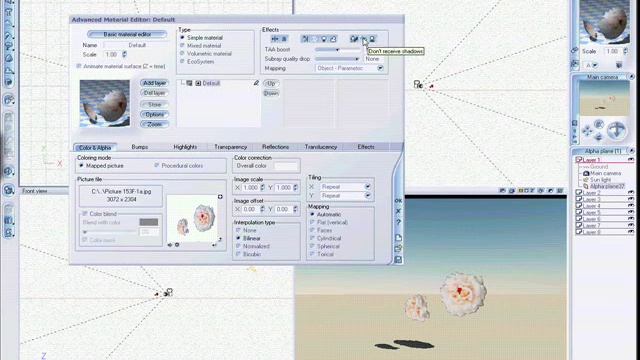The height and width of the screenshot is (360, 640).
Task: Click OK icon on editor's right edge
Action: pyautogui.click(x=398, y=200)
